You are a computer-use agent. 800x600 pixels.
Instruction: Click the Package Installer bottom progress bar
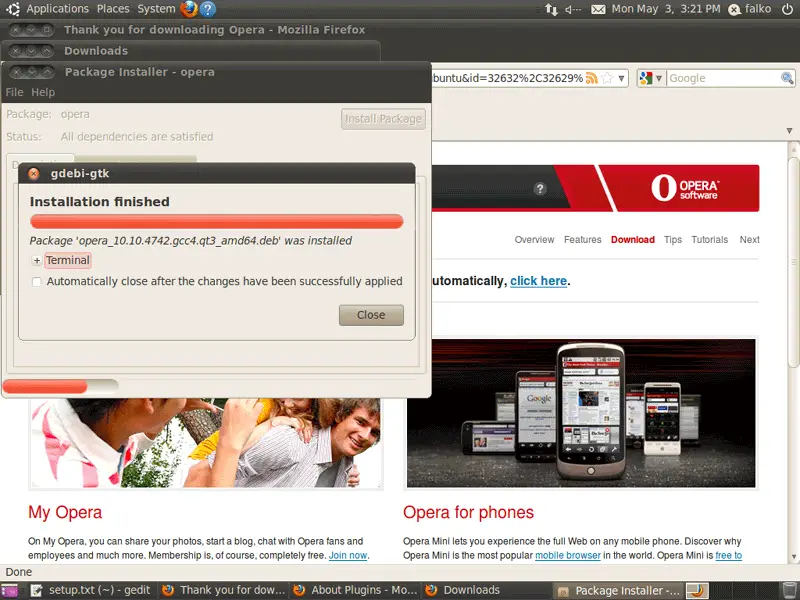point(60,386)
